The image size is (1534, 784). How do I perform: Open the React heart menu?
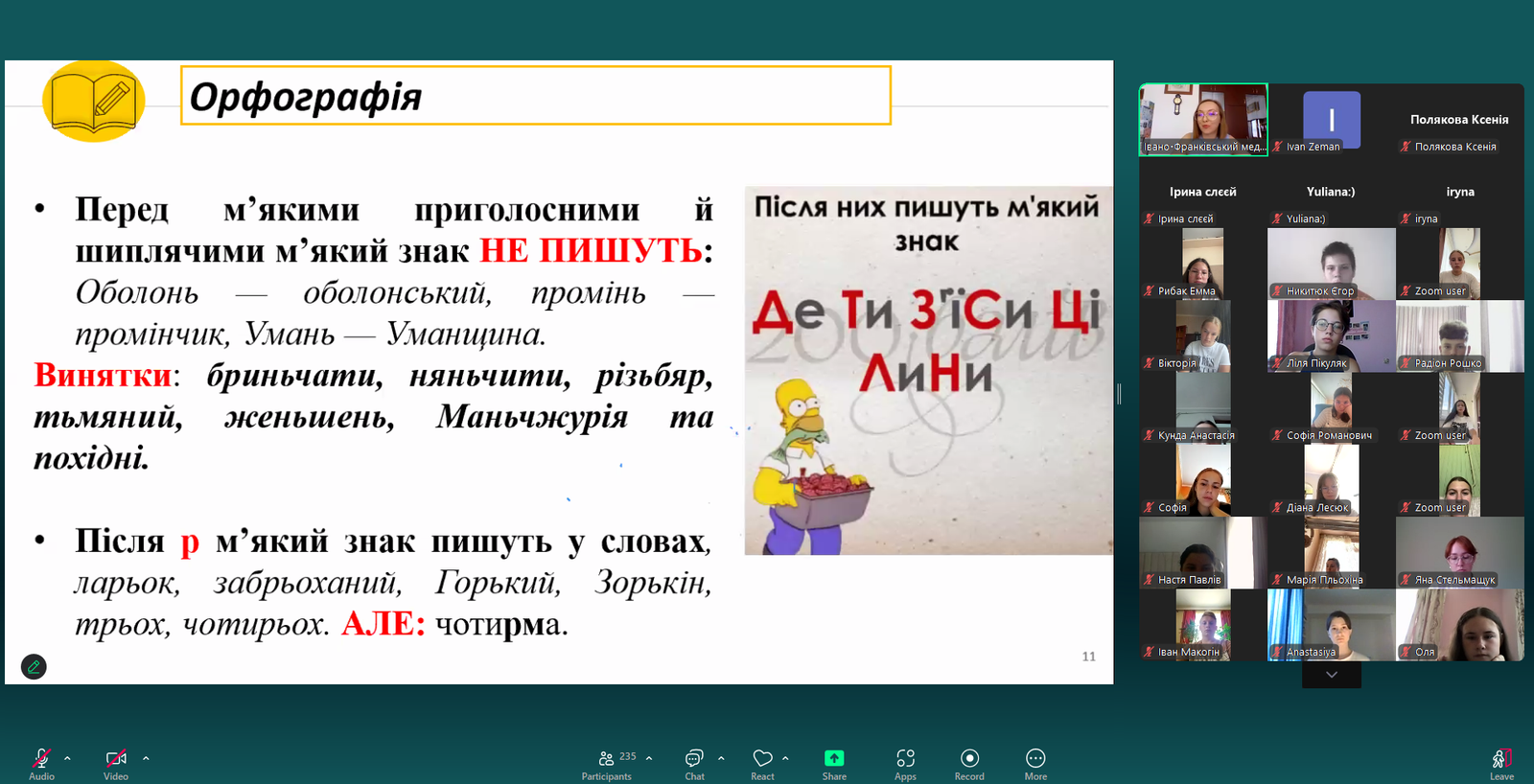click(x=762, y=764)
